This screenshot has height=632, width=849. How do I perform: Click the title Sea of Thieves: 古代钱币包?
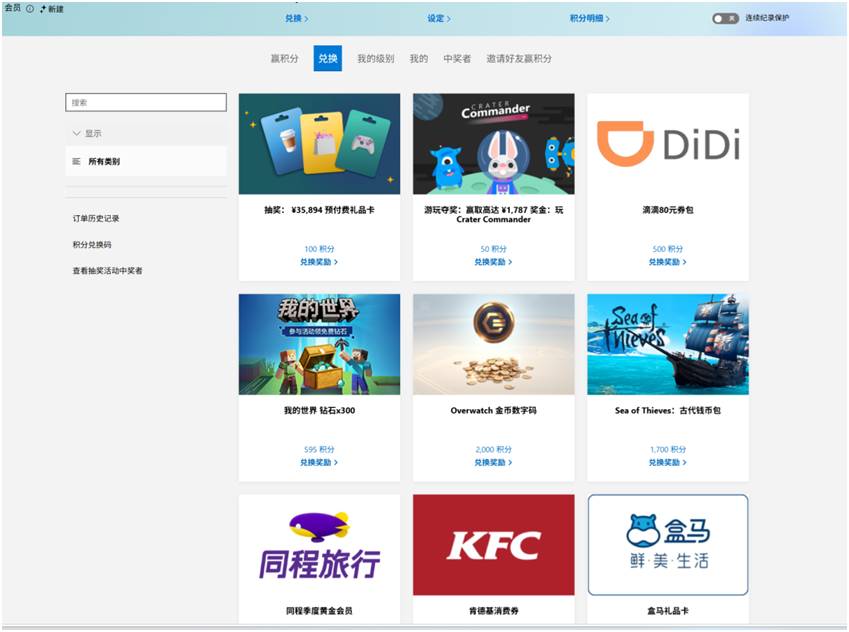tap(668, 411)
